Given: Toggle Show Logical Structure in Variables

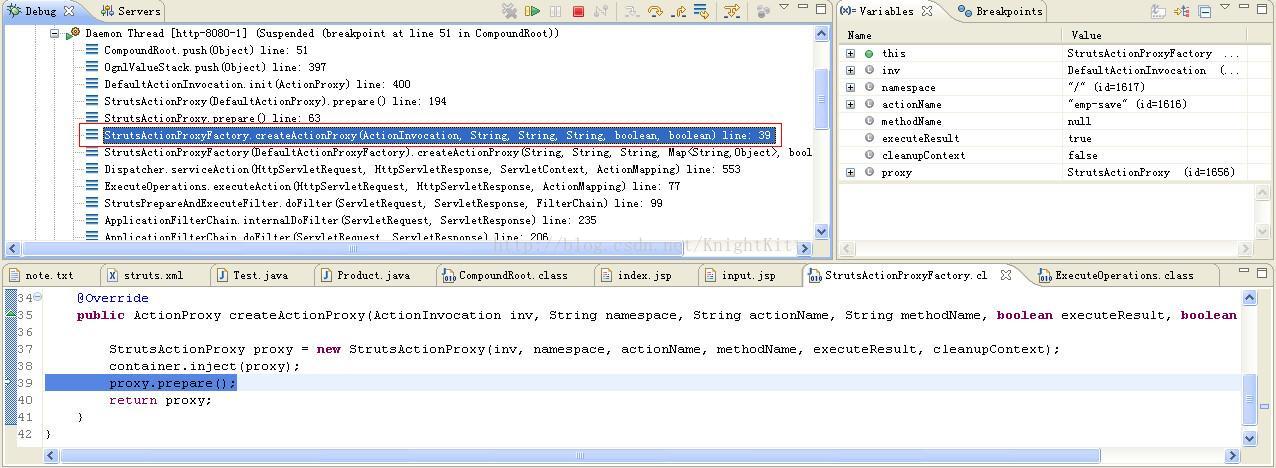Looking at the screenshot, I should click(1182, 11).
